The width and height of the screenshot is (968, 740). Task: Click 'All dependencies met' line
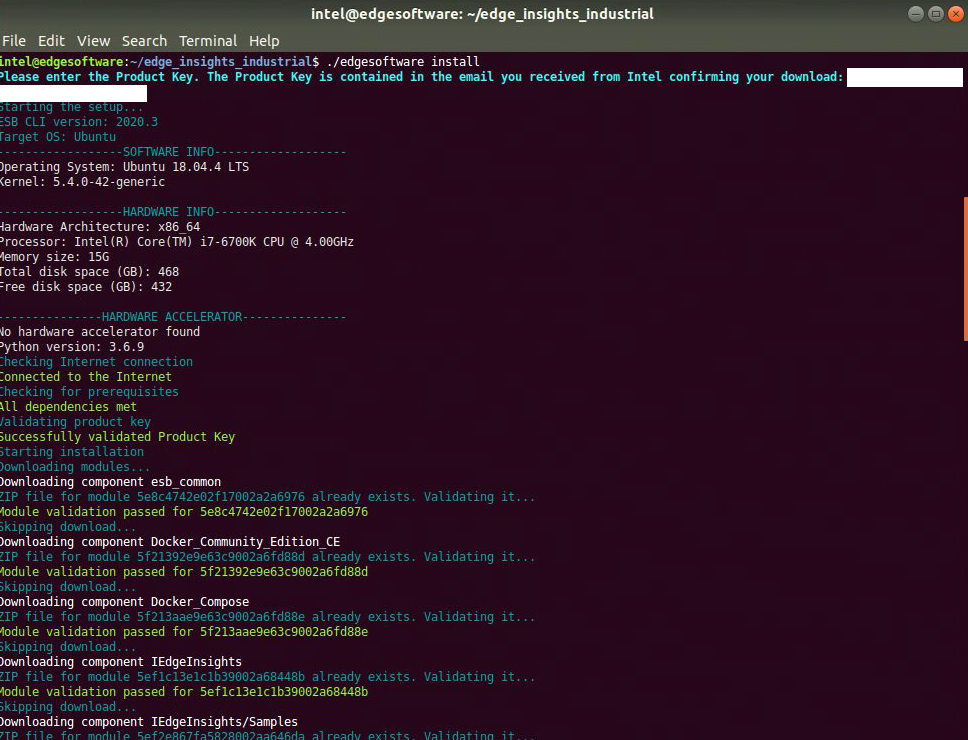coord(69,406)
